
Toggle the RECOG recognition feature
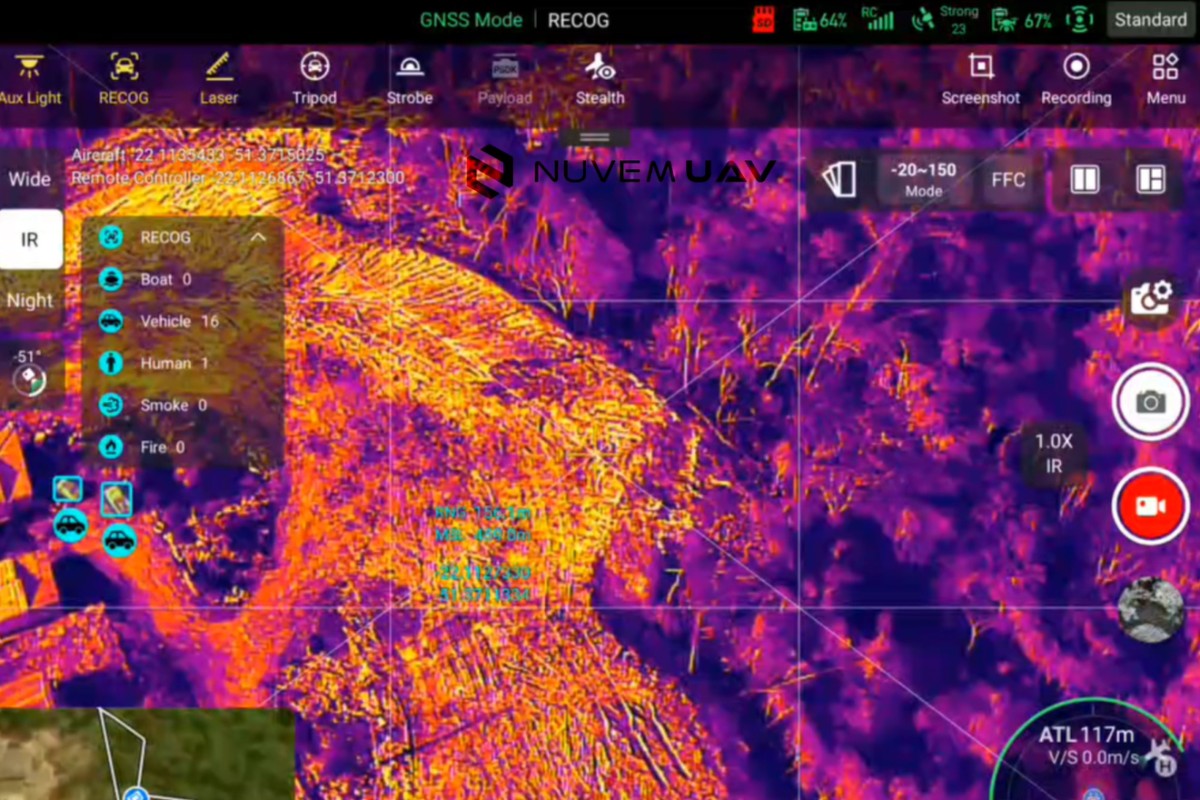(x=124, y=79)
